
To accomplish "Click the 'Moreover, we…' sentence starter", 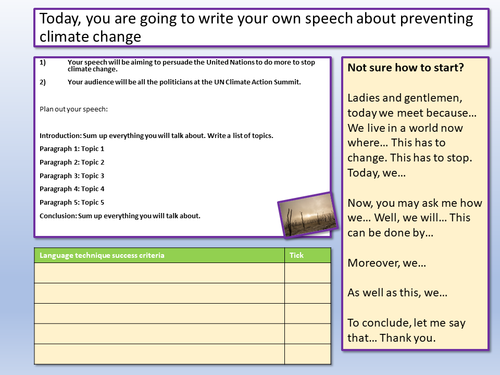I will tap(387, 263).
